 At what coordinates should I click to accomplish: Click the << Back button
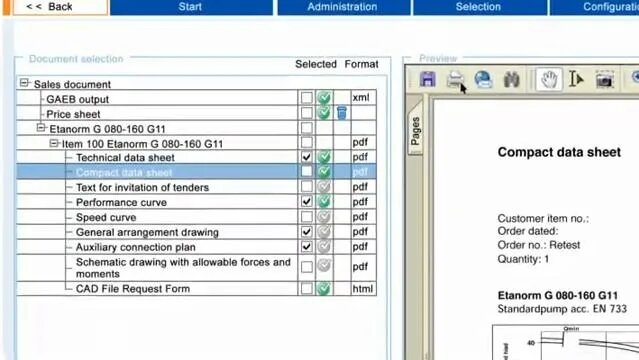coord(61,7)
